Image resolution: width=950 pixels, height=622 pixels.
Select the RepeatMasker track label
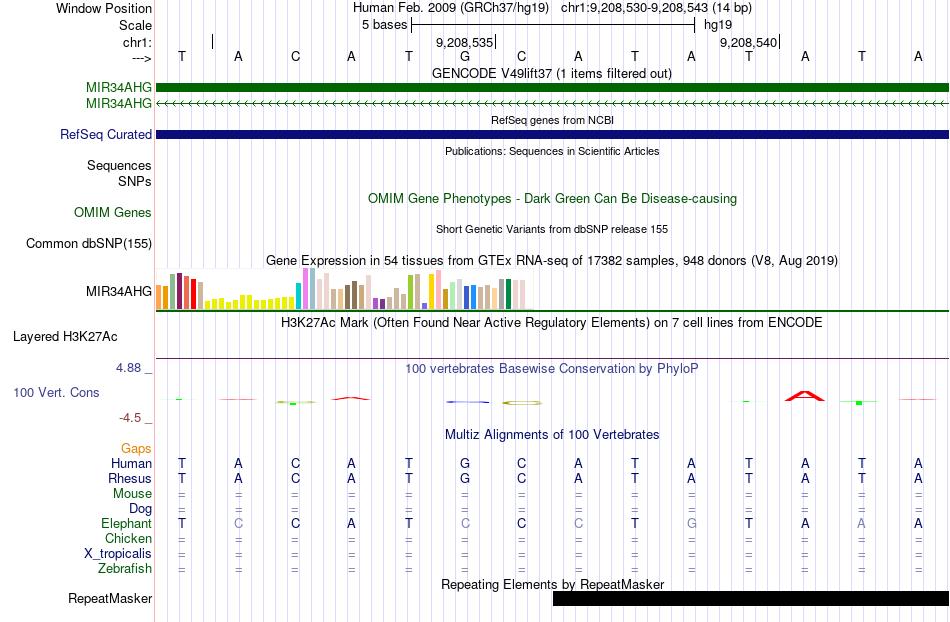coord(110,598)
